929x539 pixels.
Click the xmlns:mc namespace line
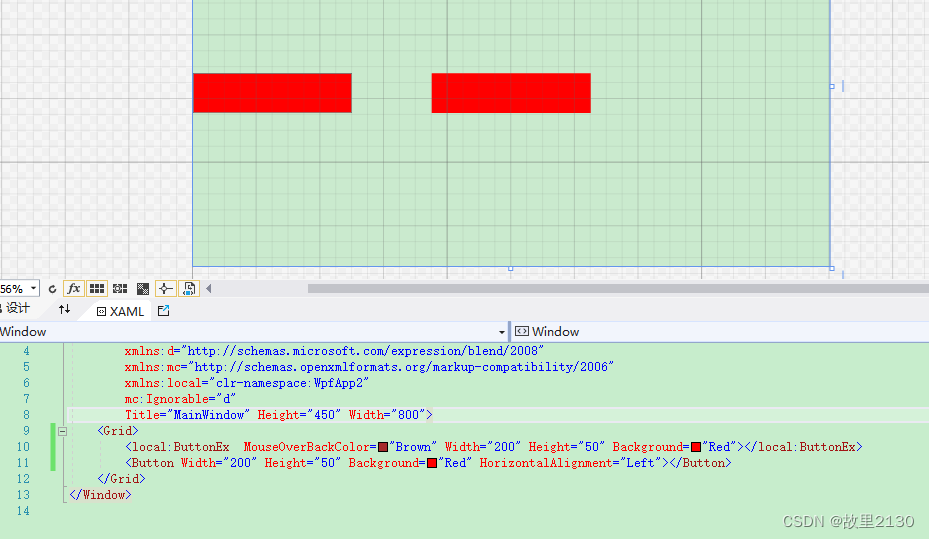(369, 367)
